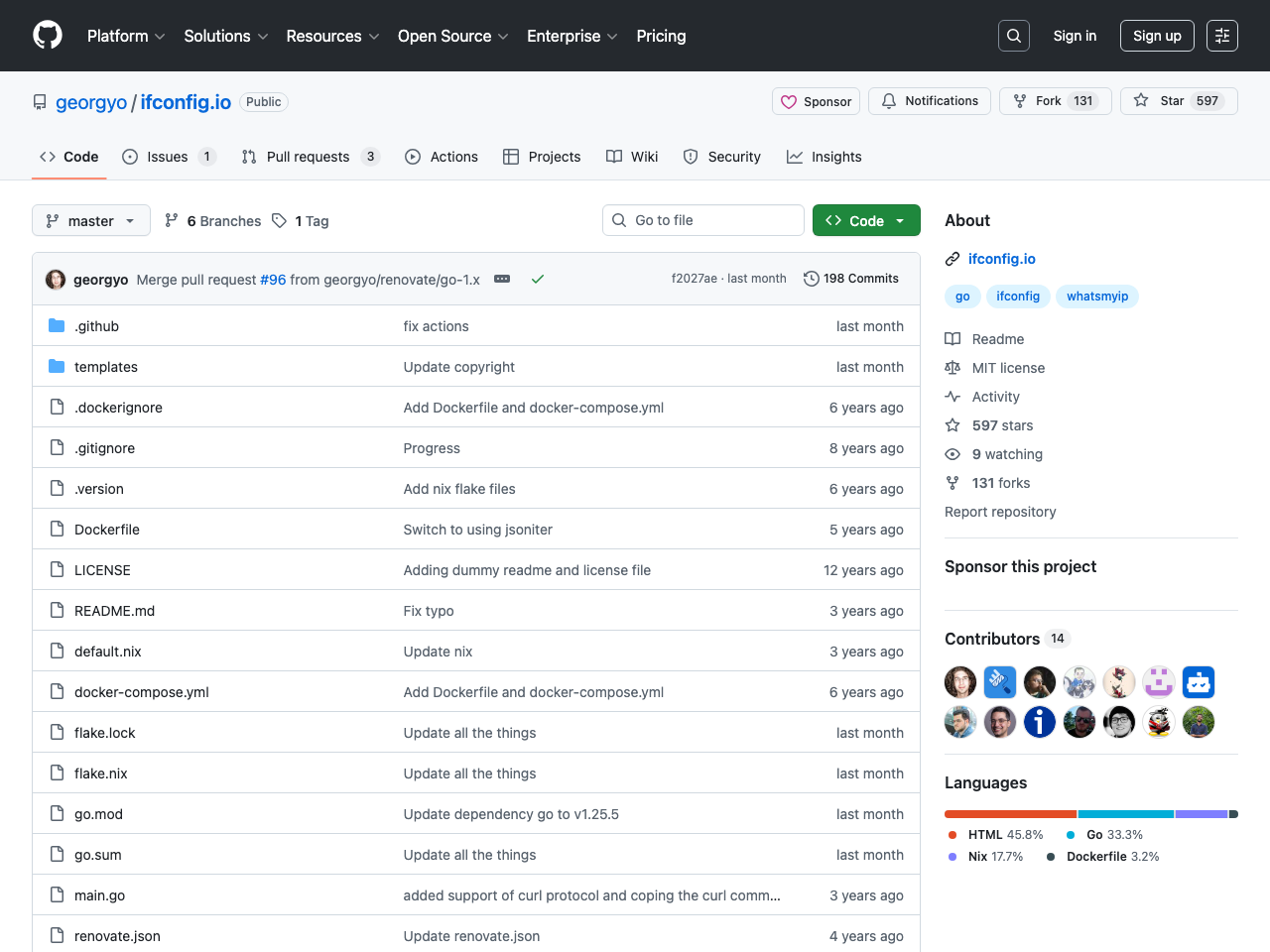Open the master branch dropdown
This screenshot has height=952, width=1270.
coord(90,220)
